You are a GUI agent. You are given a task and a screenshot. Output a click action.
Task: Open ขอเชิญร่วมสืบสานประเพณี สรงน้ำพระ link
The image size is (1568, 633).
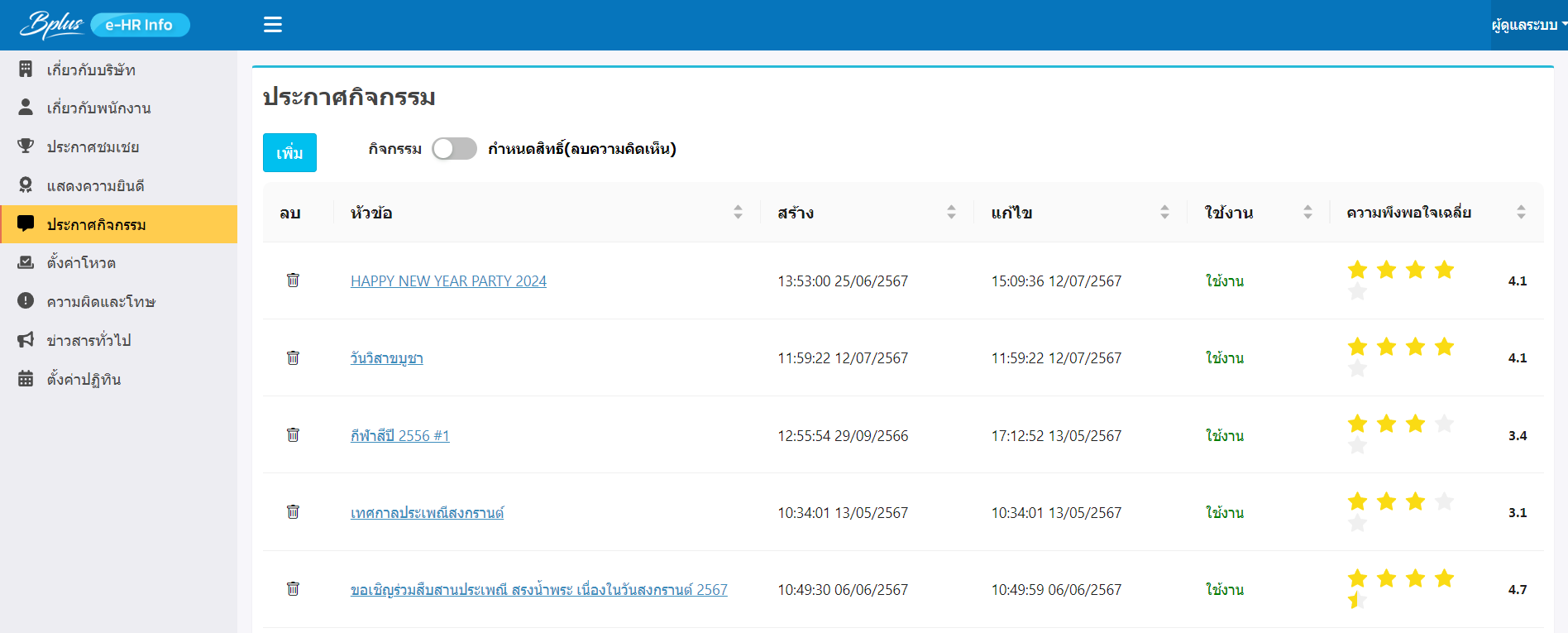[x=538, y=589]
